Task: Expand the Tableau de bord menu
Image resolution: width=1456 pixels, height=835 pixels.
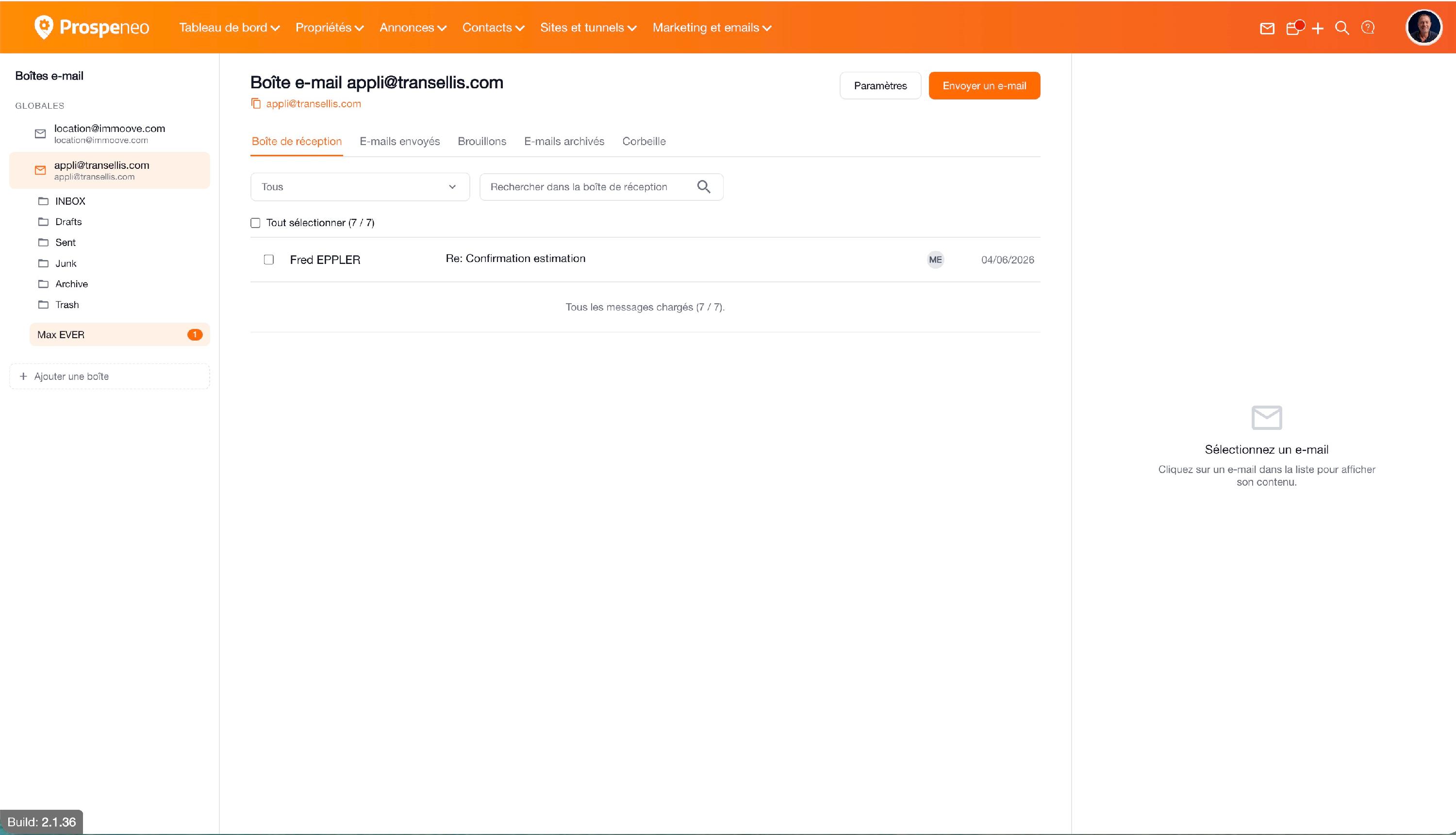Action: pos(229,28)
